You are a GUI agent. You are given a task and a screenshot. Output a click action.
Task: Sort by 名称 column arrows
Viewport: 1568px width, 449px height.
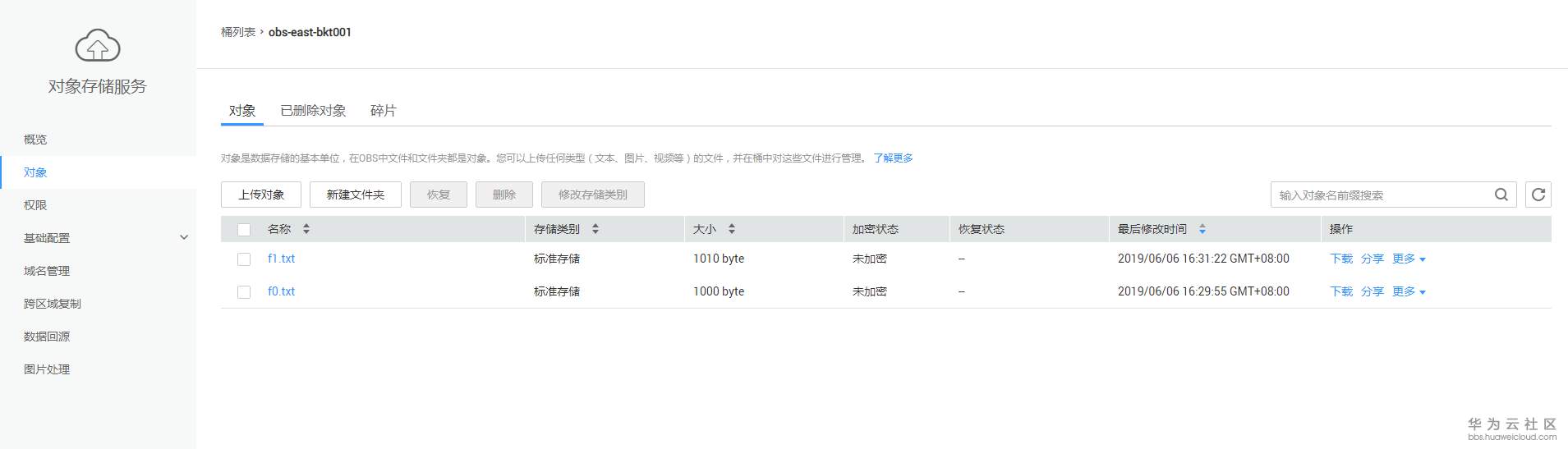306,229
